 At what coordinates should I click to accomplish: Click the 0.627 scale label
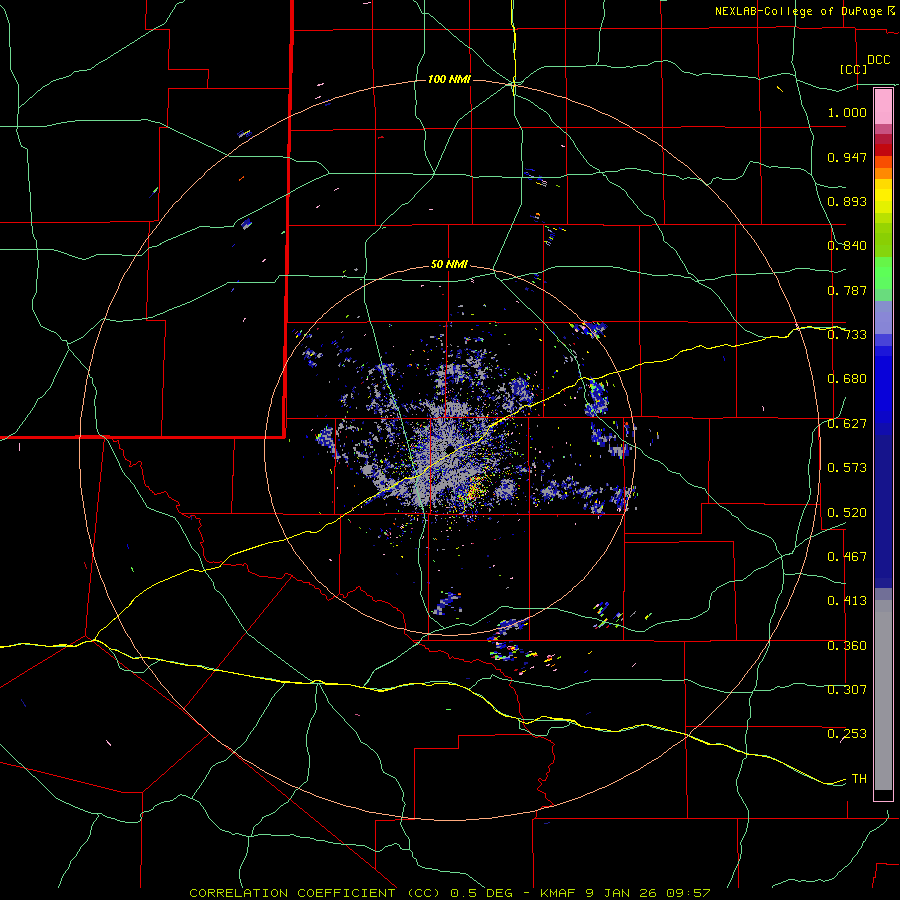(x=847, y=424)
